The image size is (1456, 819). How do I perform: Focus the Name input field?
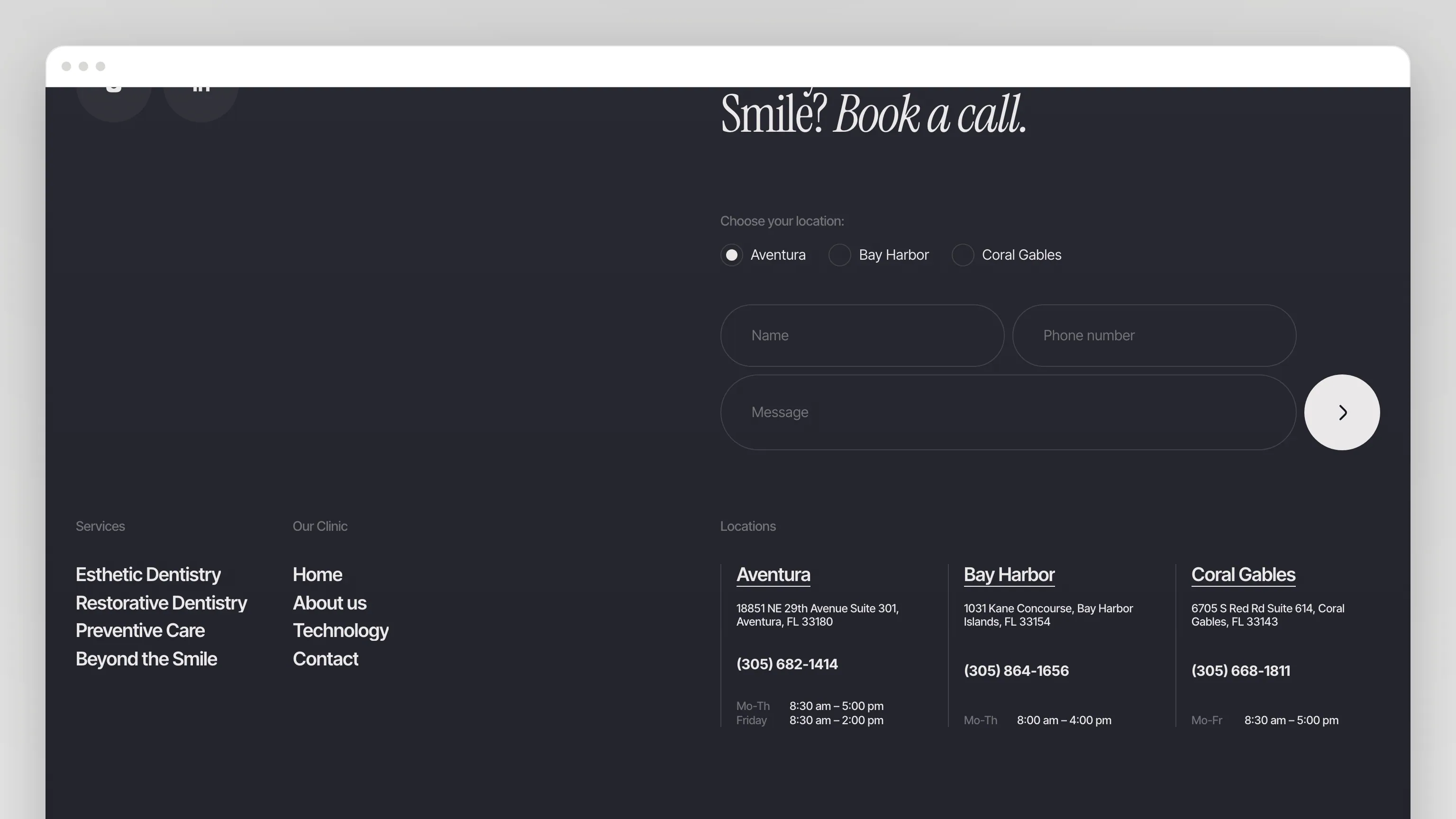pos(862,335)
